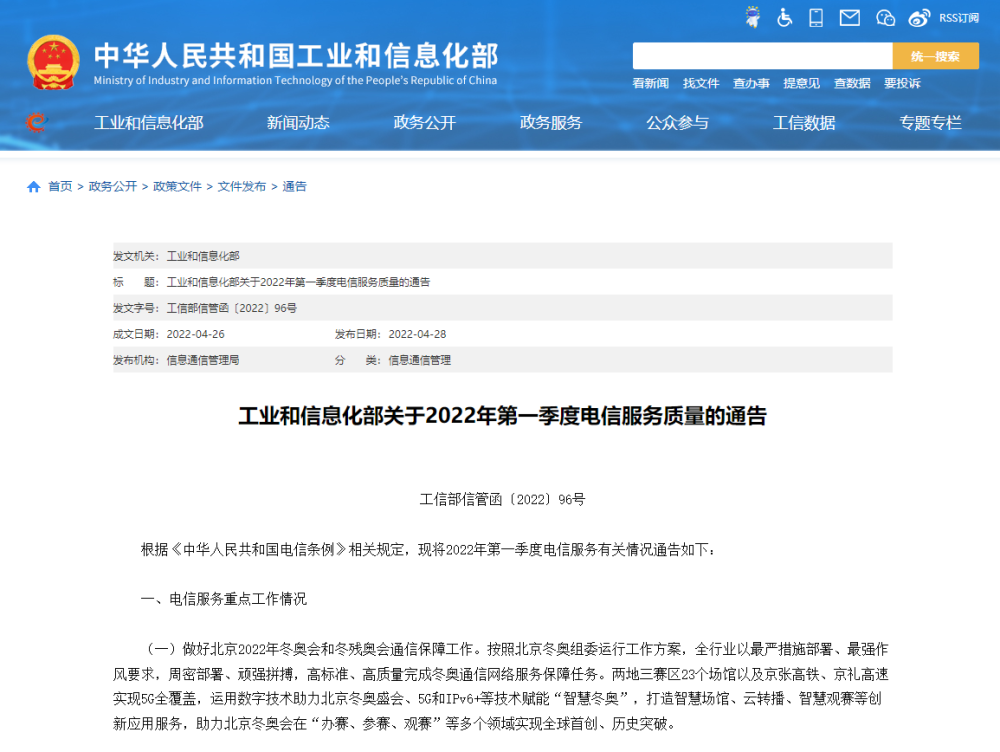The height and width of the screenshot is (752, 1000).
Task: Click the WeChat icon in header
Action: pyautogui.click(x=885, y=17)
